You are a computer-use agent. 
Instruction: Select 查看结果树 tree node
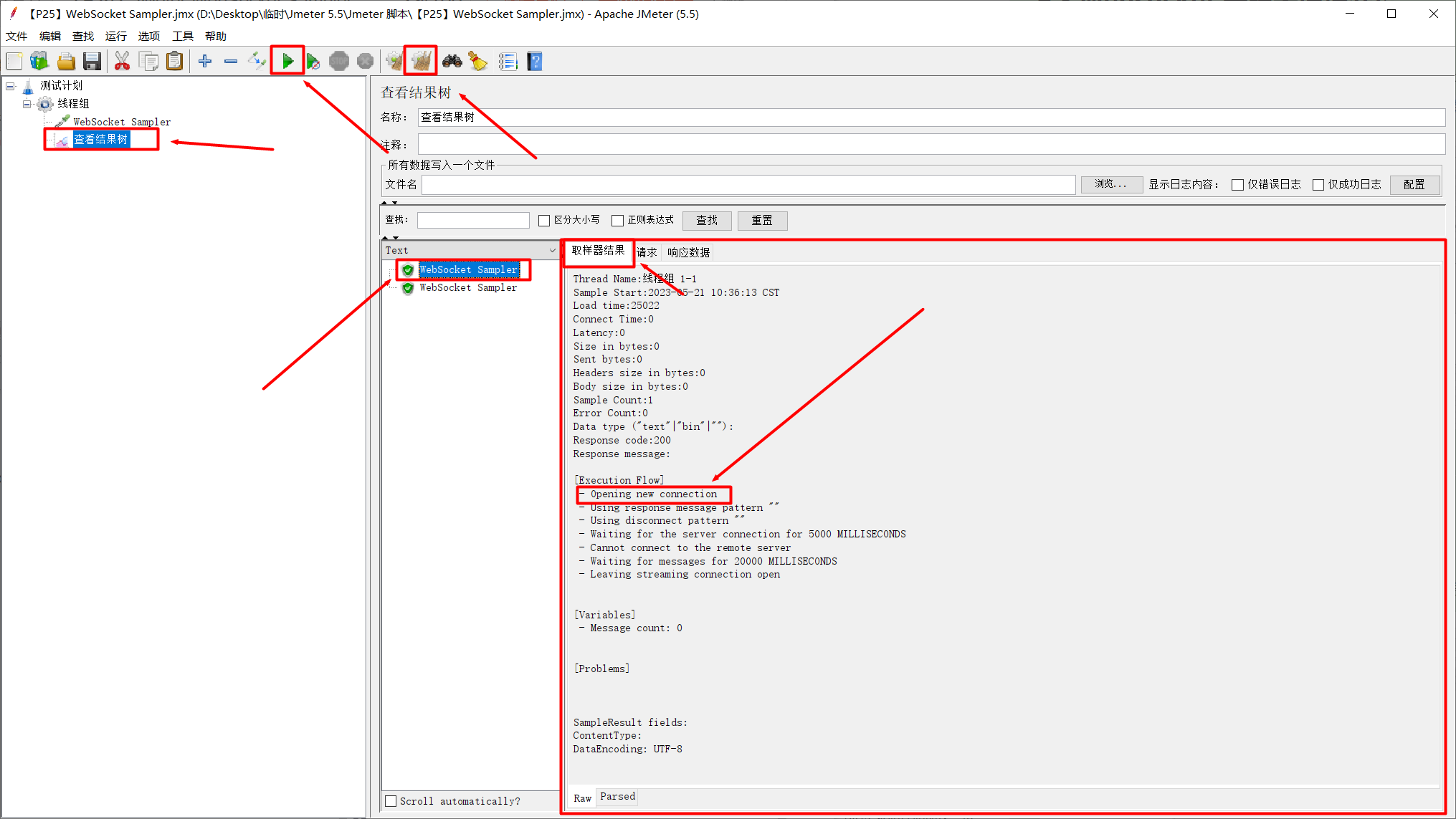pos(101,140)
